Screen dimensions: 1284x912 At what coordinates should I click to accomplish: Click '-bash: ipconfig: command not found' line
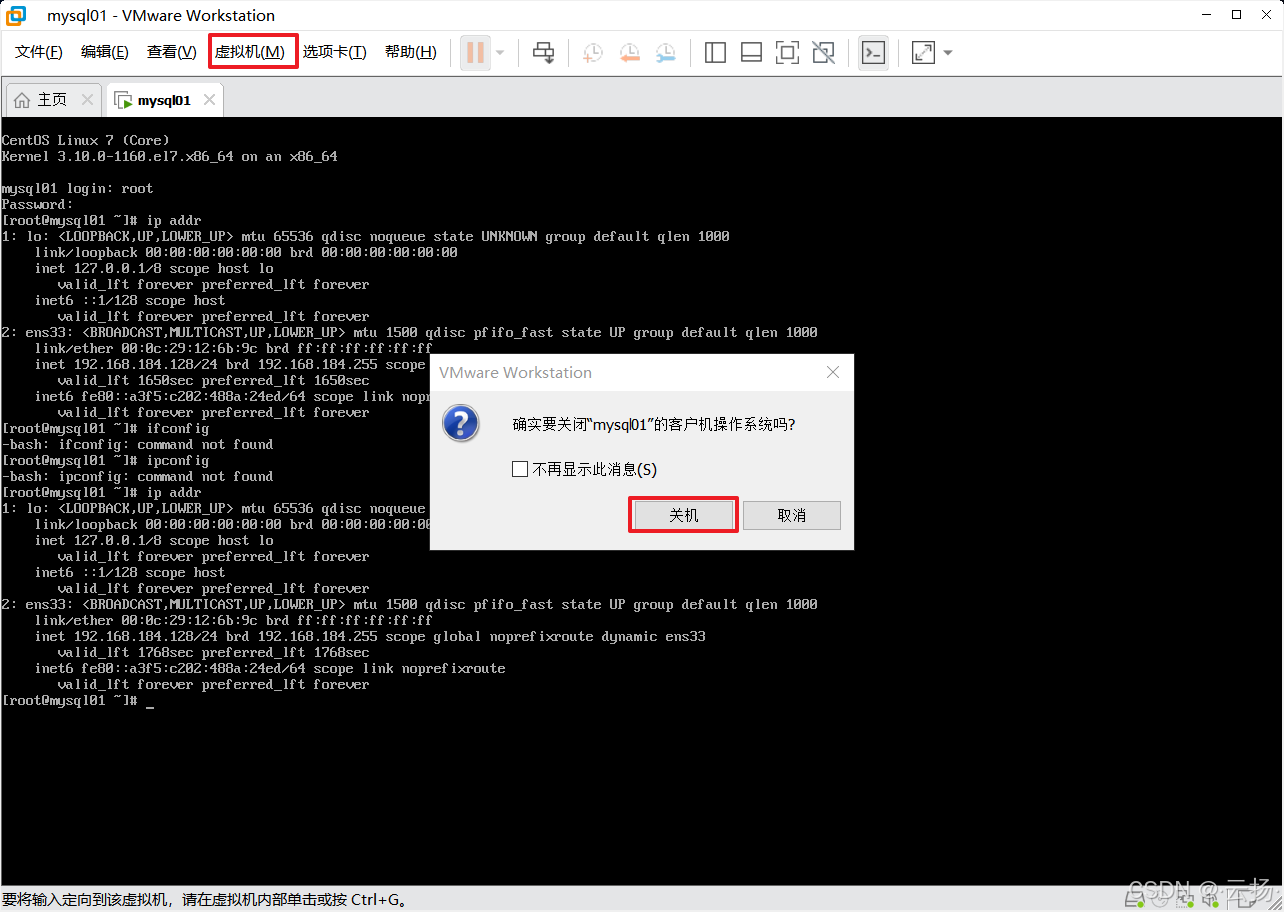pos(138,476)
